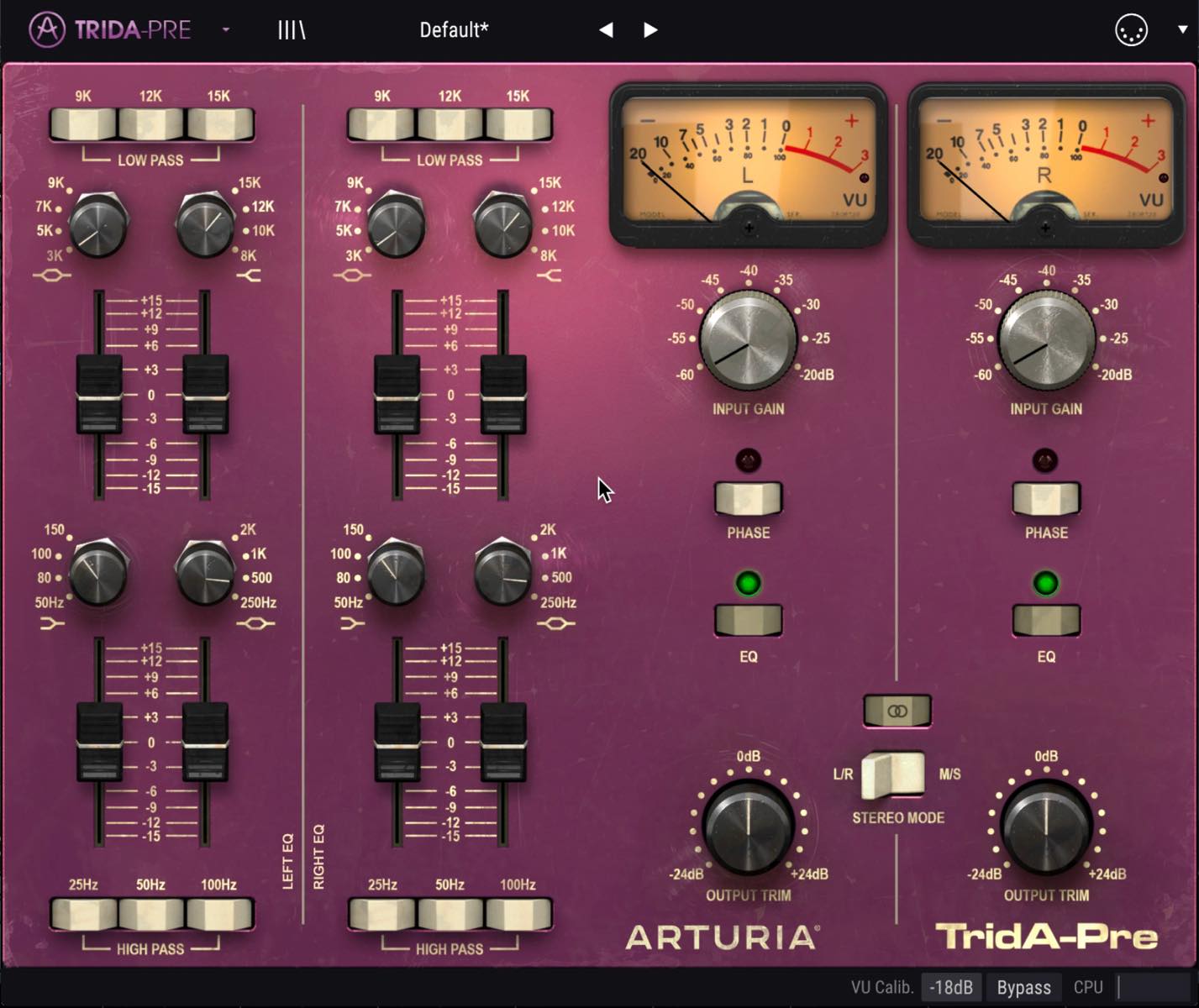
Task: Click Right EQ low-mid gain fader
Action: point(503,743)
